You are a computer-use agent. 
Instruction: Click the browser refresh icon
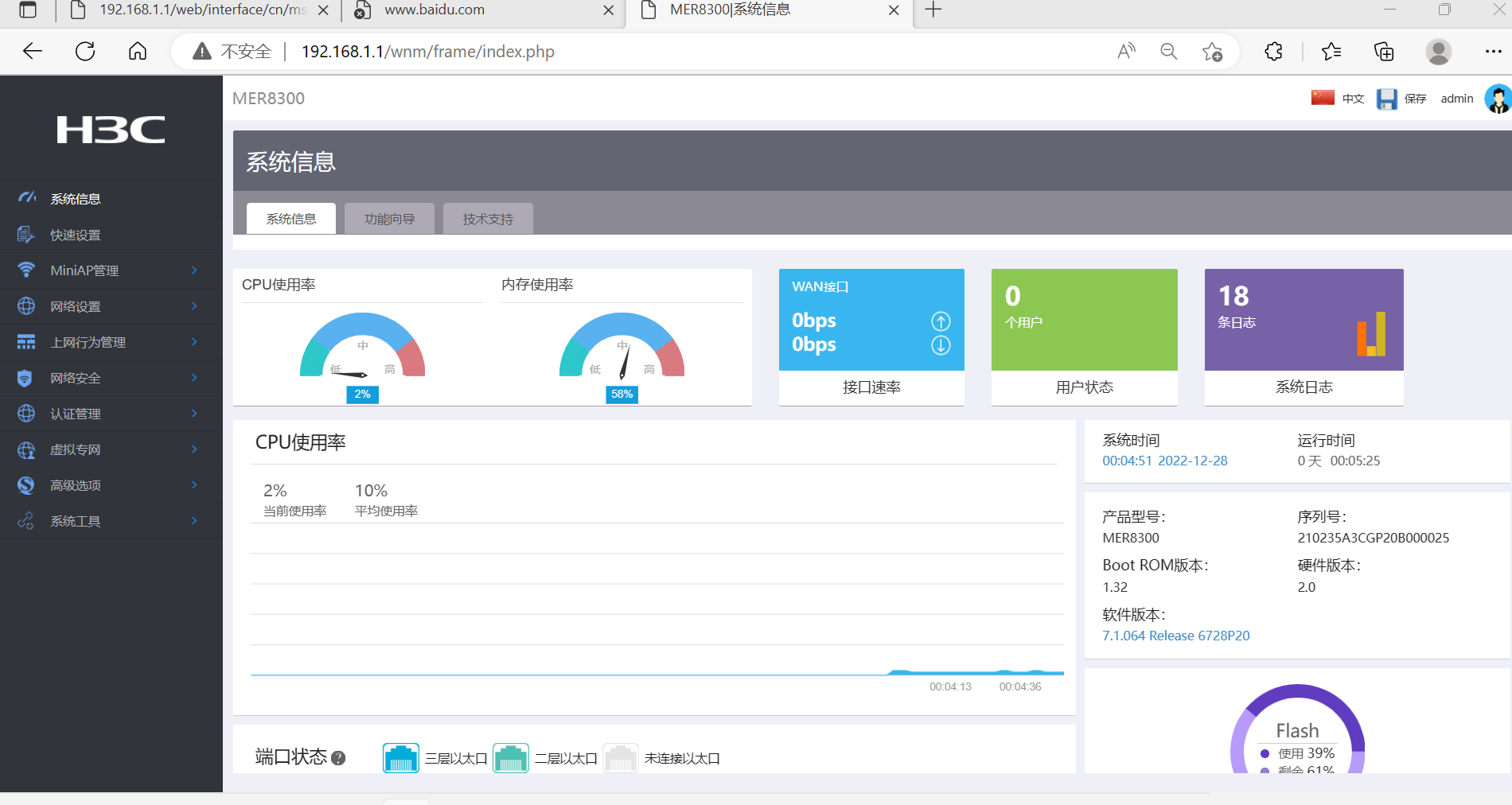[x=85, y=52]
